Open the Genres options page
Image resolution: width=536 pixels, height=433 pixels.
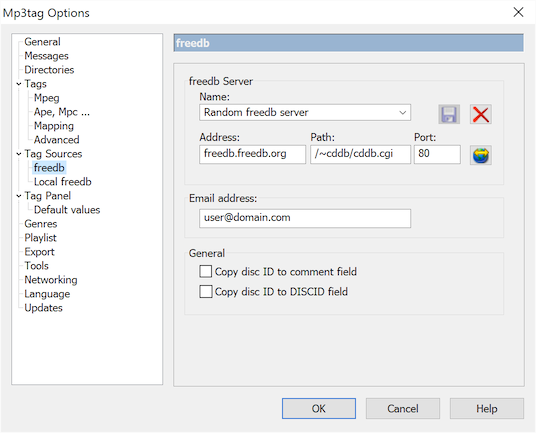coord(41,224)
